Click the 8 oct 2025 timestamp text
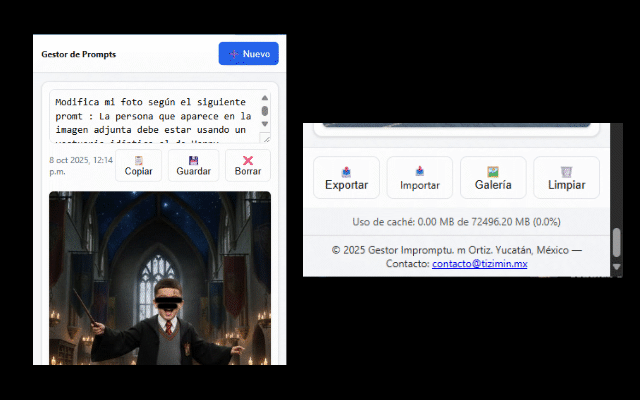 [81, 166]
